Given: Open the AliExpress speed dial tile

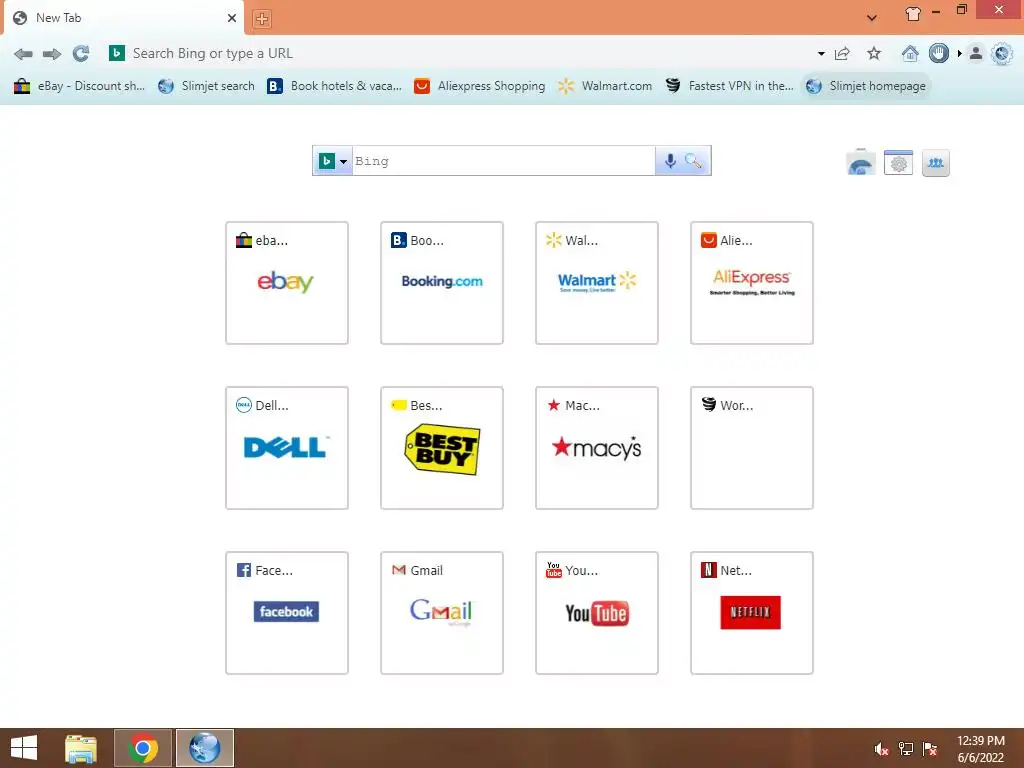Looking at the screenshot, I should click(752, 283).
